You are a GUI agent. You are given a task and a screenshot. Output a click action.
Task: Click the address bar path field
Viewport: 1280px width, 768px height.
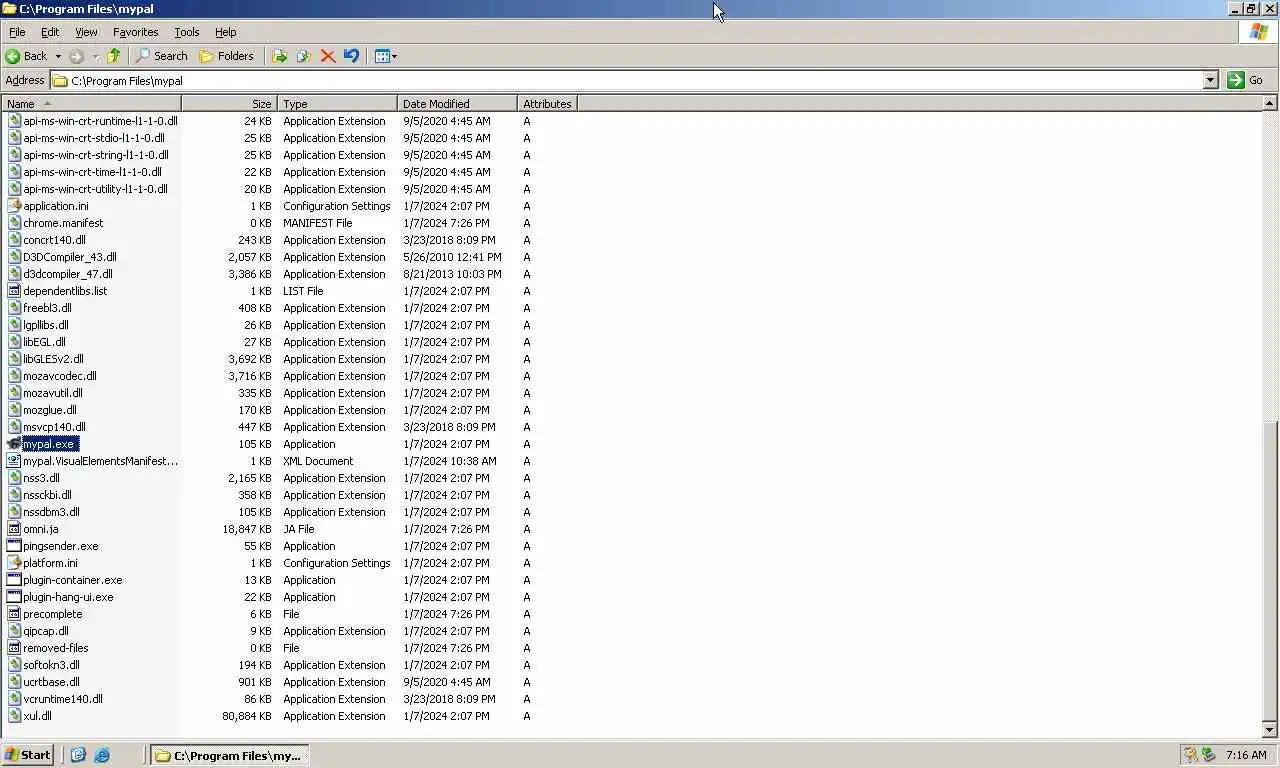[627, 80]
